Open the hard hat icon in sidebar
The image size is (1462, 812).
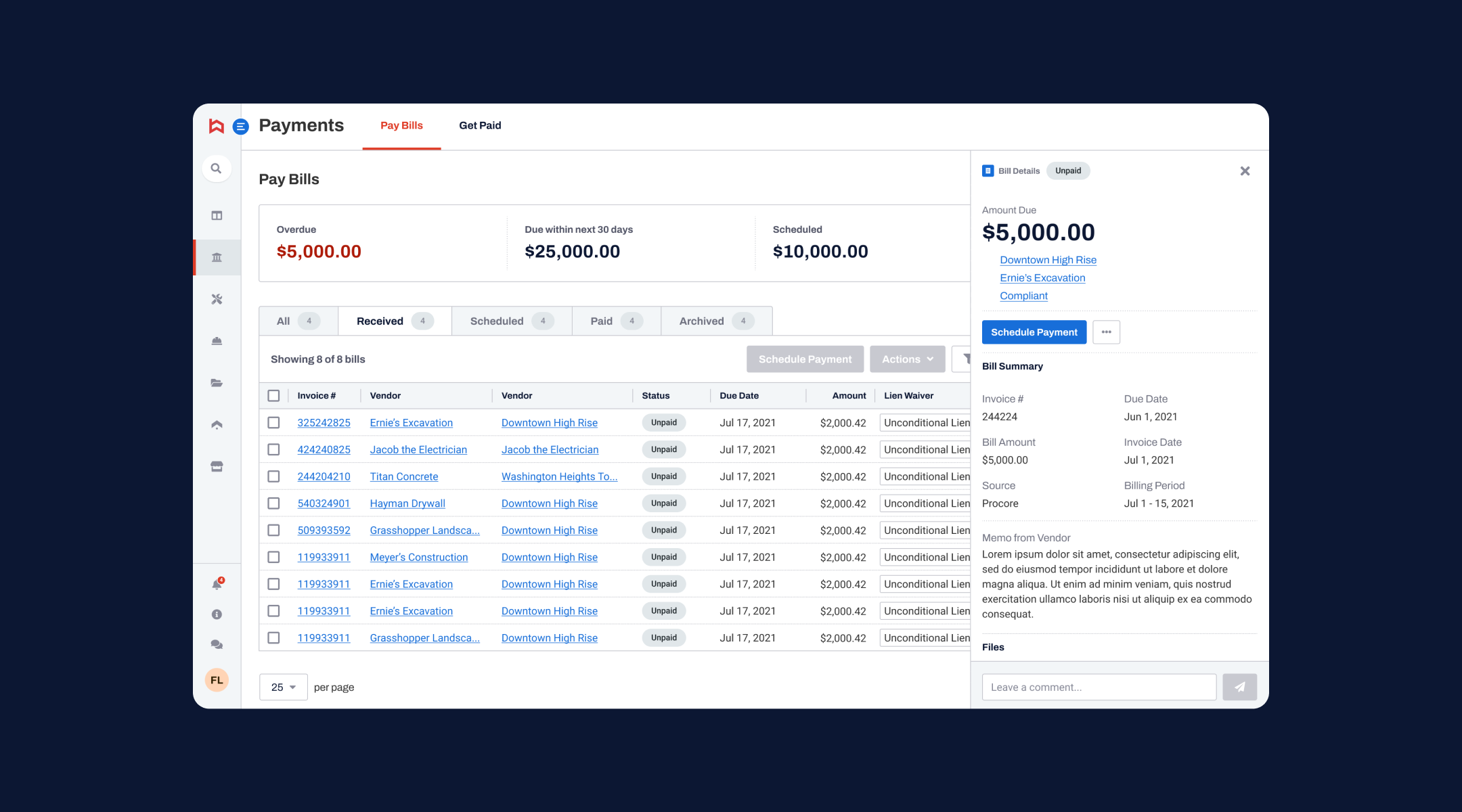(x=217, y=341)
